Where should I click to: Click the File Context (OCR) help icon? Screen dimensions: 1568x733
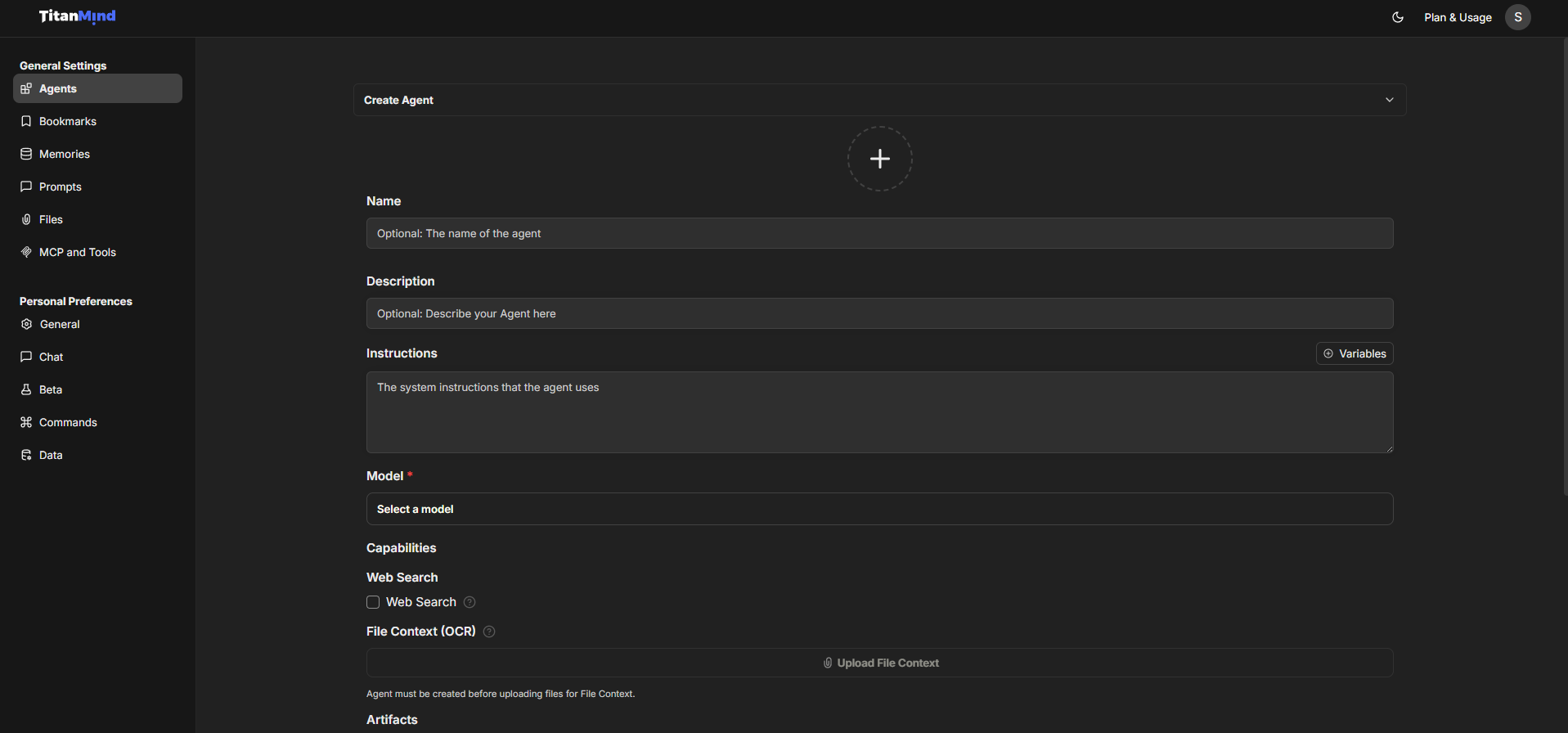489,632
